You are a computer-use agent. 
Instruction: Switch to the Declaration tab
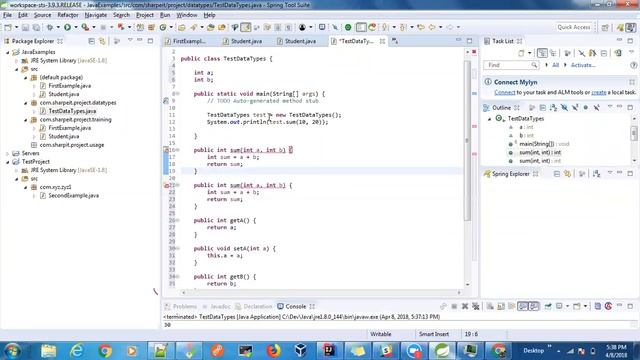point(253,307)
